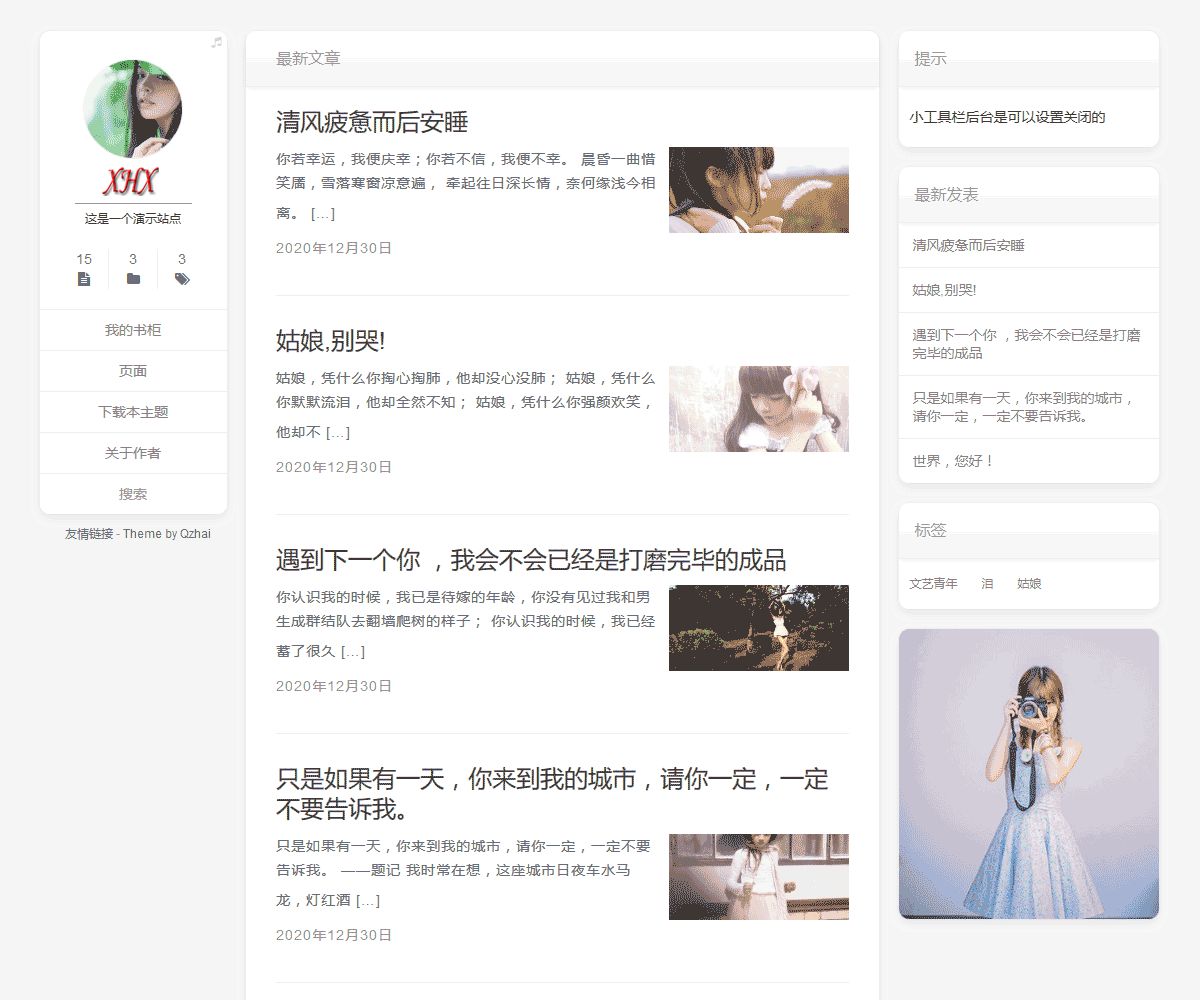Image resolution: width=1200 pixels, height=1000 pixels.
Task: Click the photo of girl holding camera
Action: [1028, 773]
